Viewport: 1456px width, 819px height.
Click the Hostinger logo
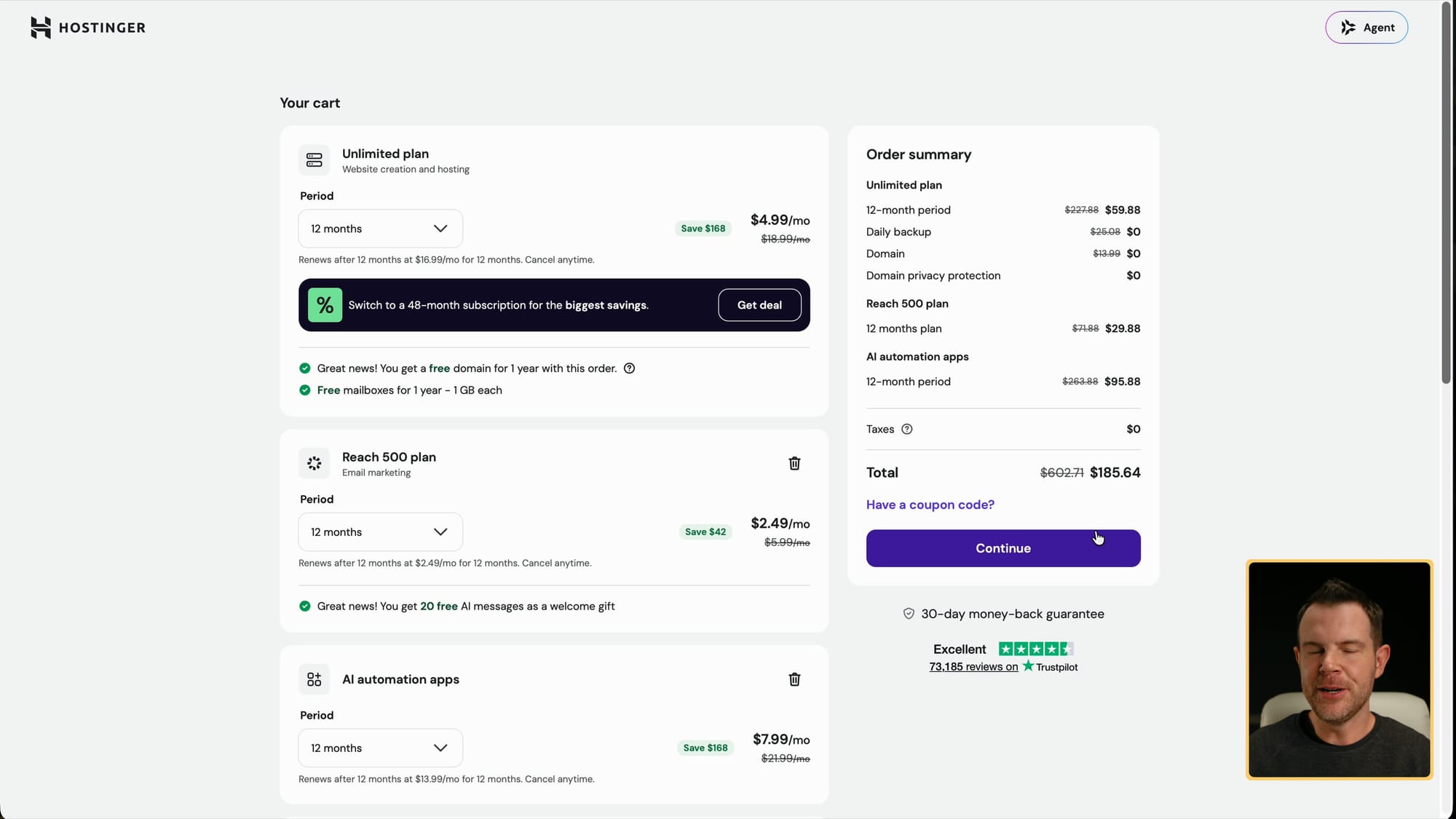tap(87, 28)
